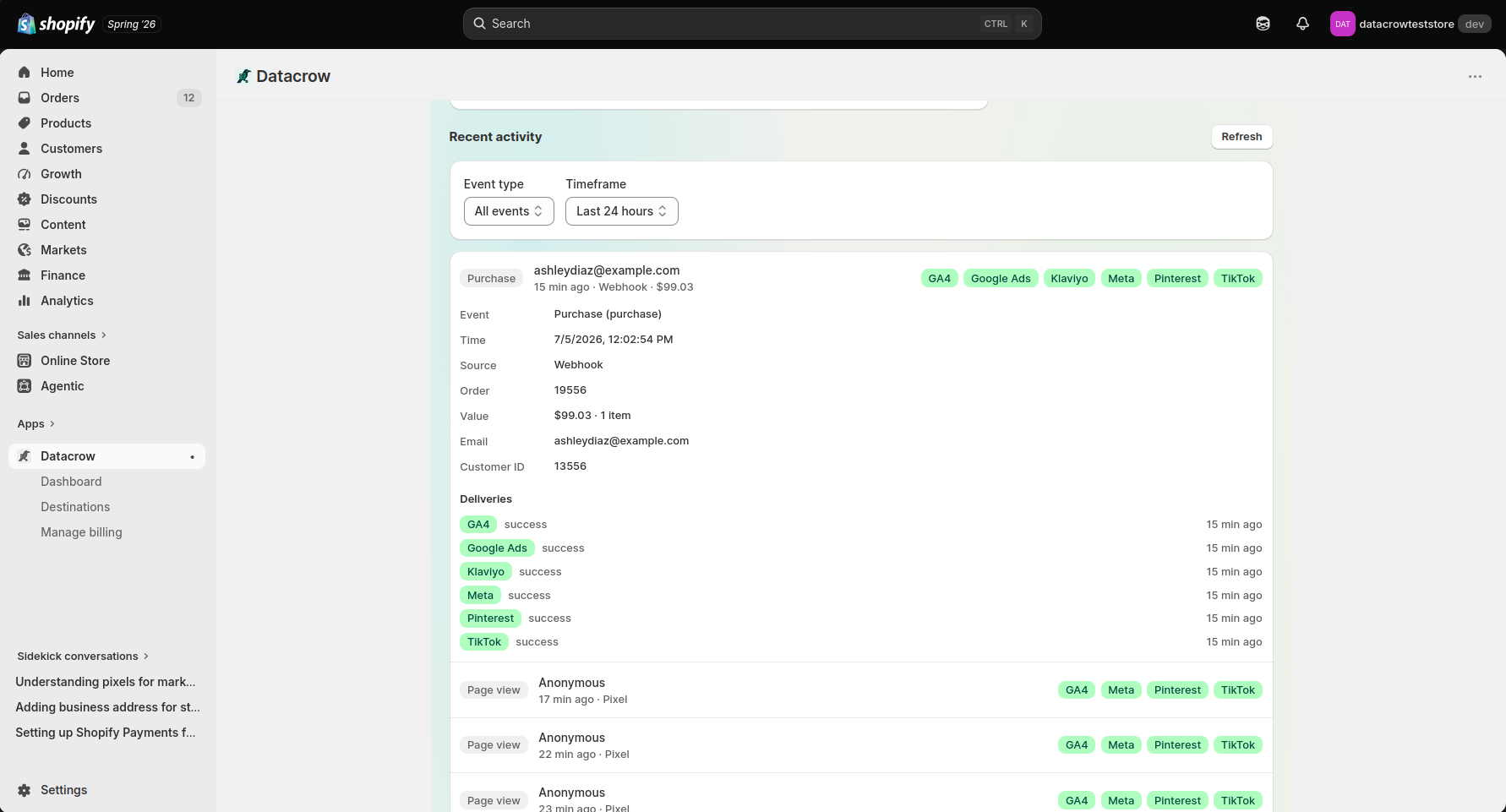Click the Orders count badge 12

[188, 98]
